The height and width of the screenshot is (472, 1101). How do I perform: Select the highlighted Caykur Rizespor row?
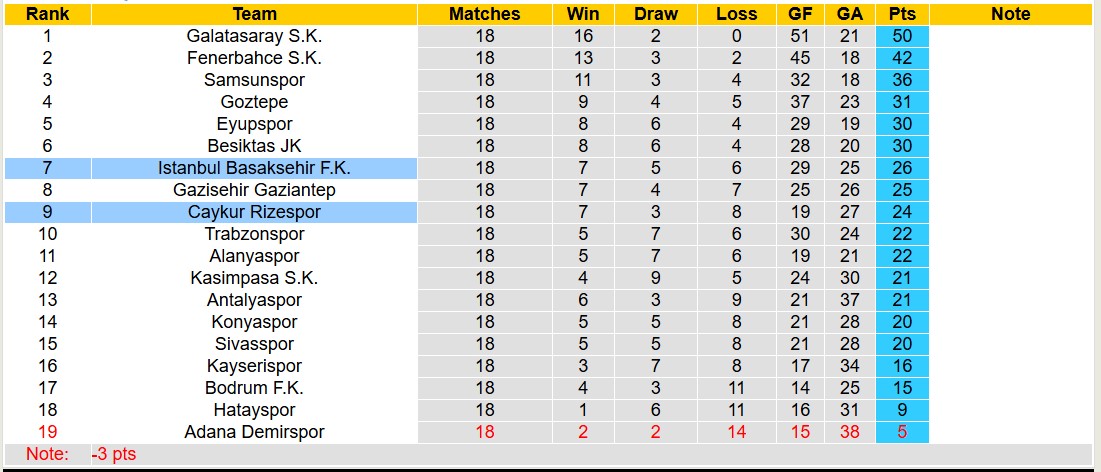click(254, 212)
